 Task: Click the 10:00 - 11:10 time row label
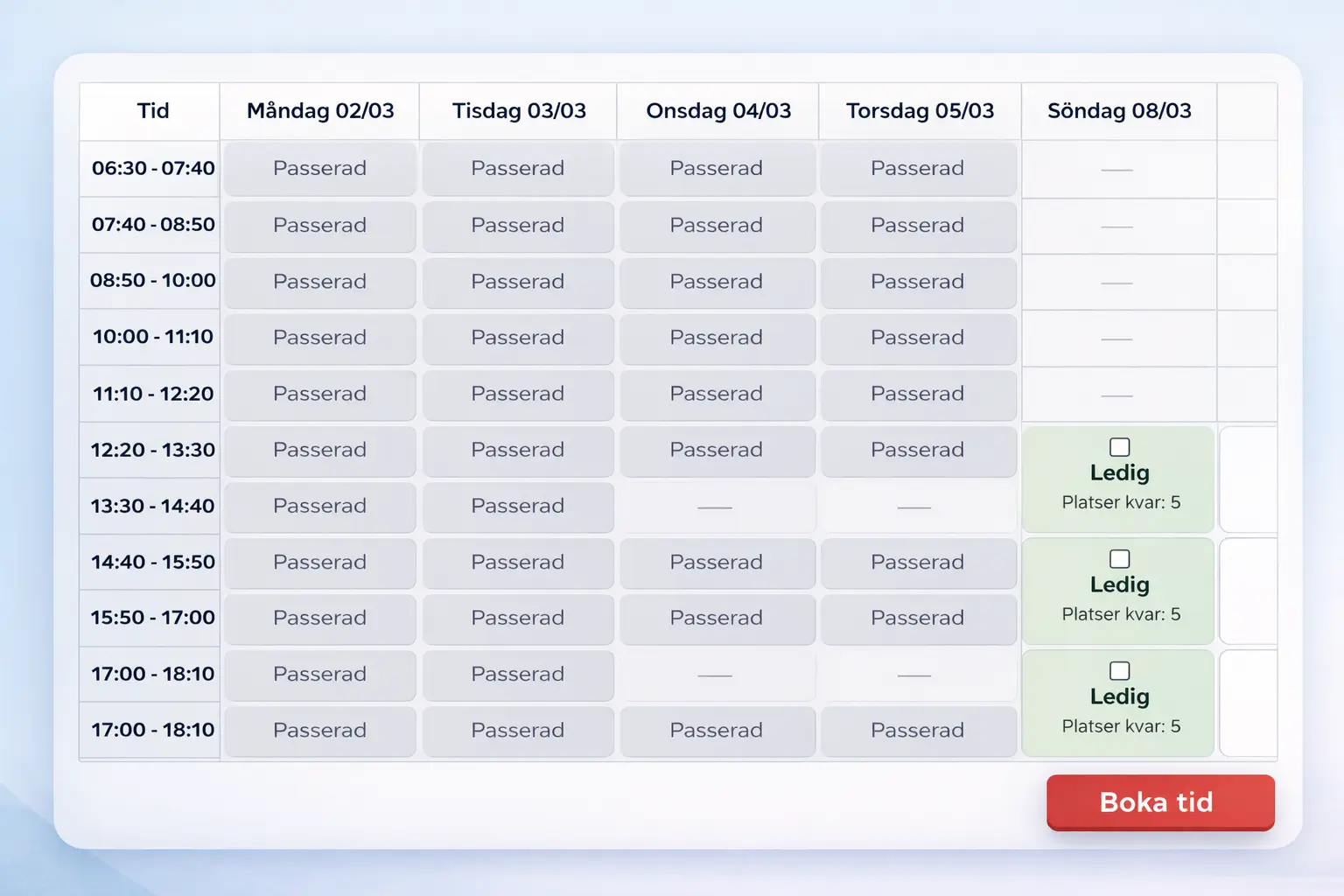tap(153, 337)
